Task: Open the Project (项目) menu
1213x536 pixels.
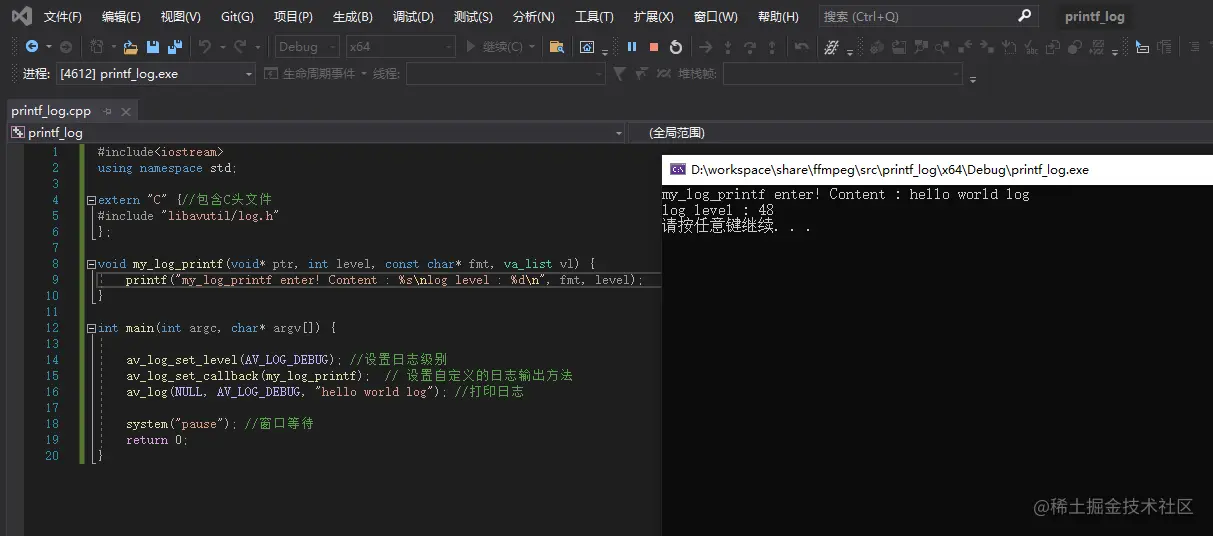Action: [x=293, y=16]
